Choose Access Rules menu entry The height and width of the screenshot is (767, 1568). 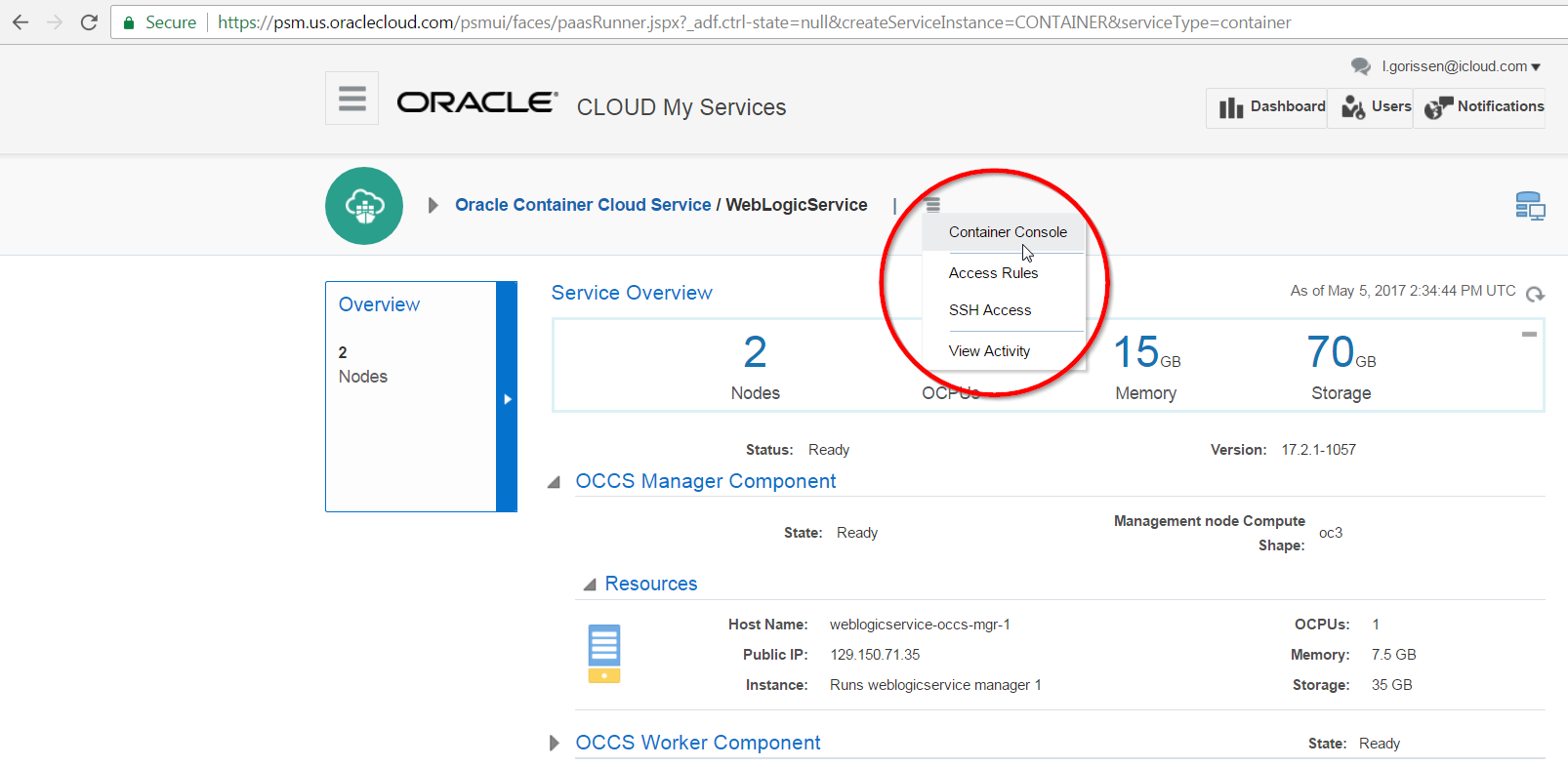(x=993, y=273)
